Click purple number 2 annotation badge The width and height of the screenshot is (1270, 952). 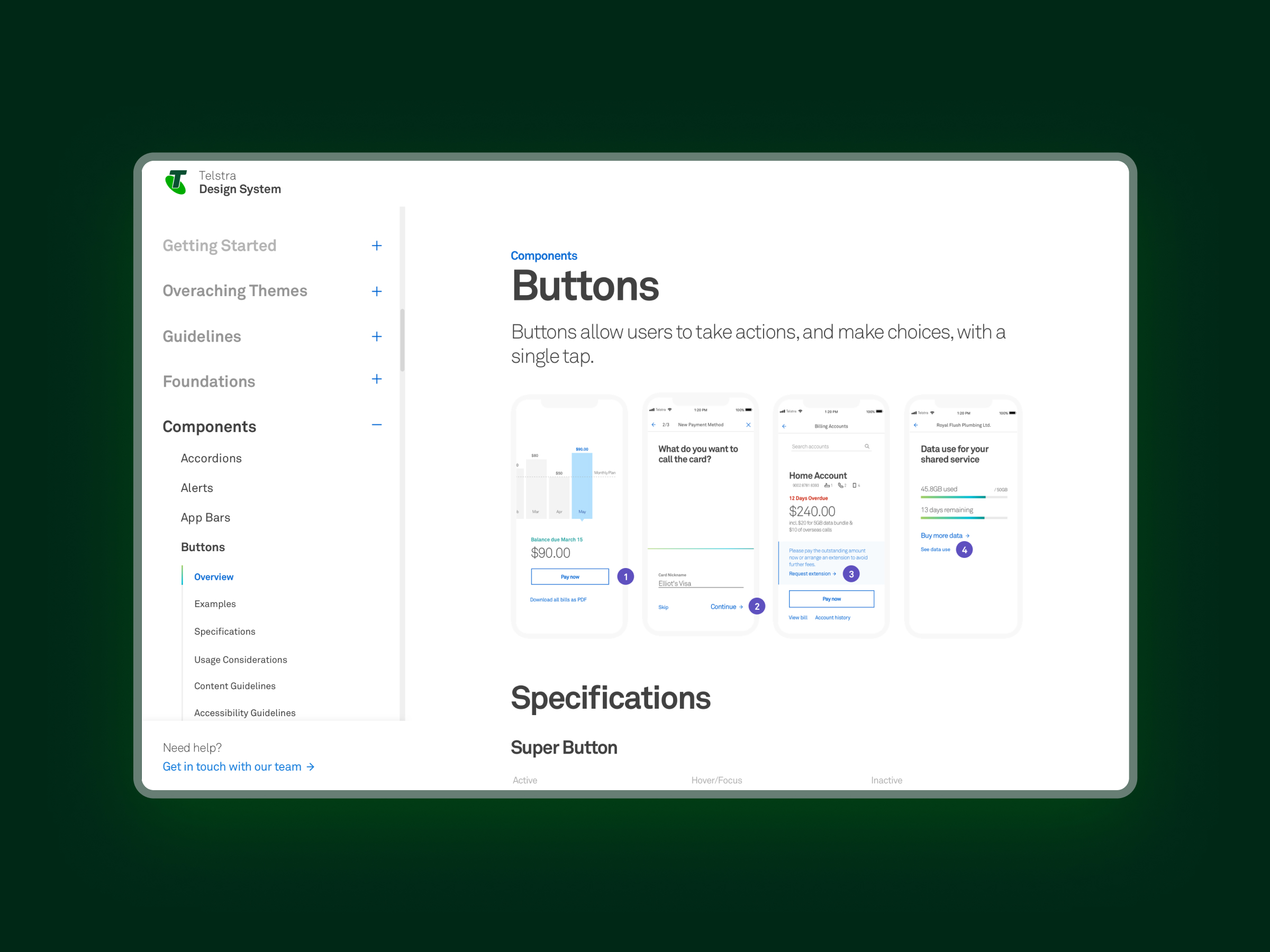(x=757, y=606)
